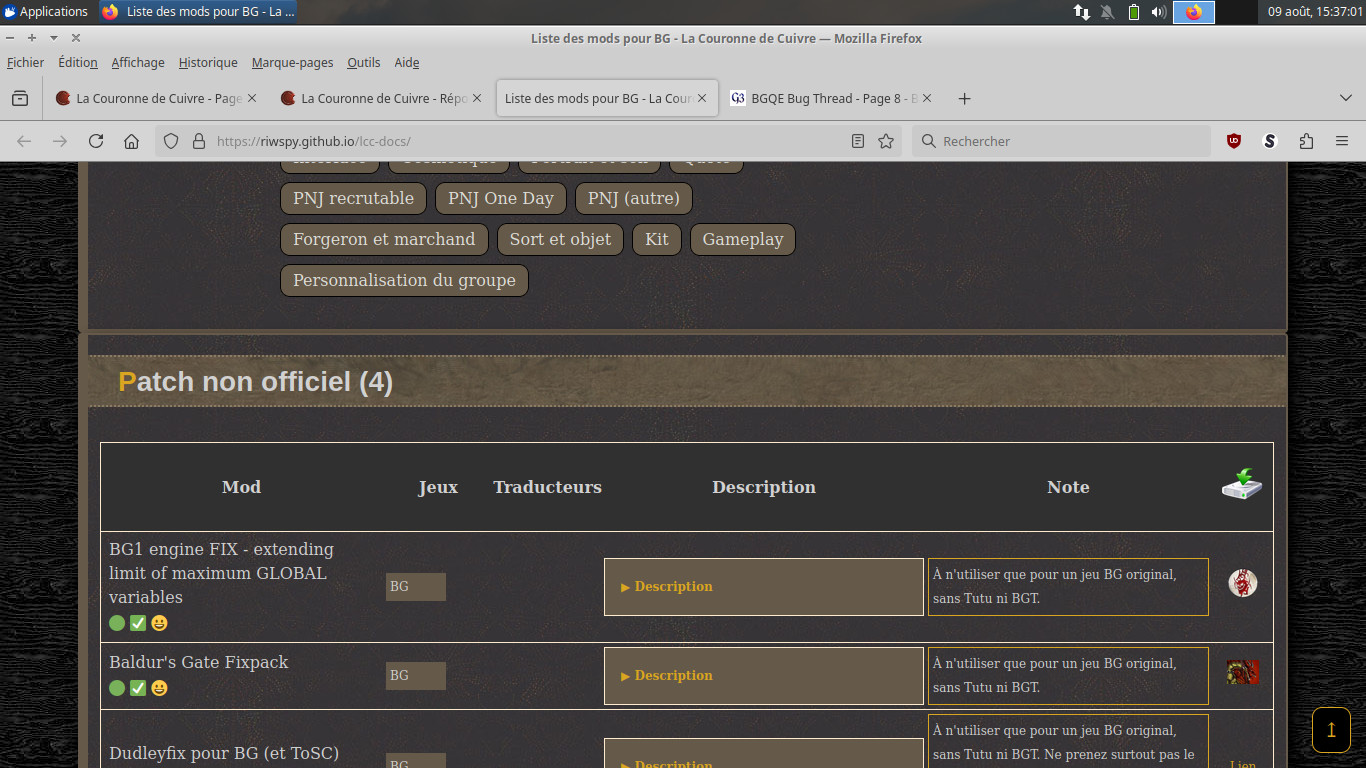The height and width of the screenshot is (768, 1366).
Task: Click the scroll-to-top arrow button
Action: [1331, 730]
